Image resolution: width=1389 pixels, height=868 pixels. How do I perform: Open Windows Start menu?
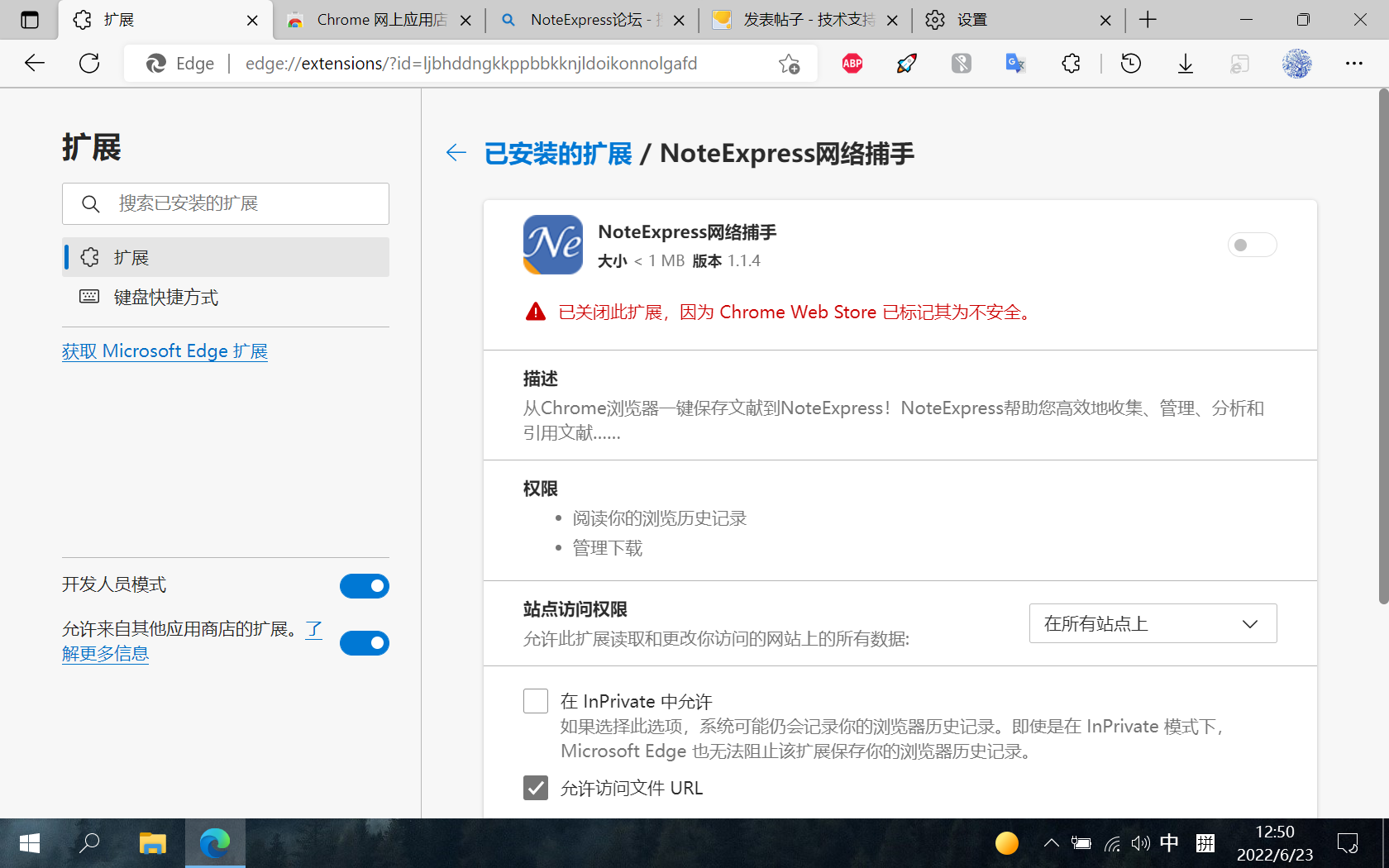coord(30,843)
